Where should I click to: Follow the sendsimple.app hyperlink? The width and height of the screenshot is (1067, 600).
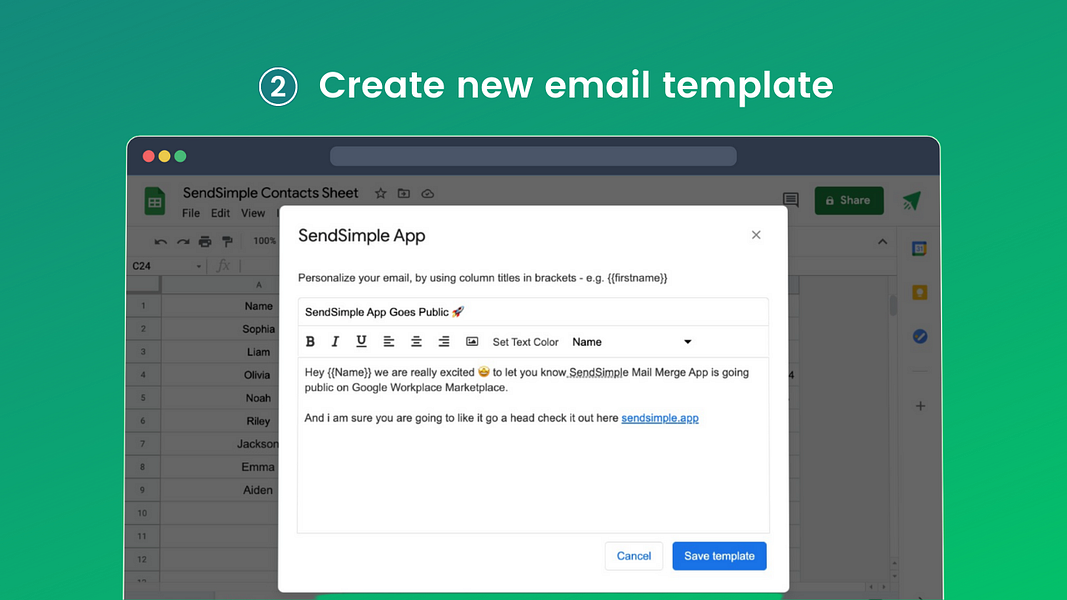660,418
